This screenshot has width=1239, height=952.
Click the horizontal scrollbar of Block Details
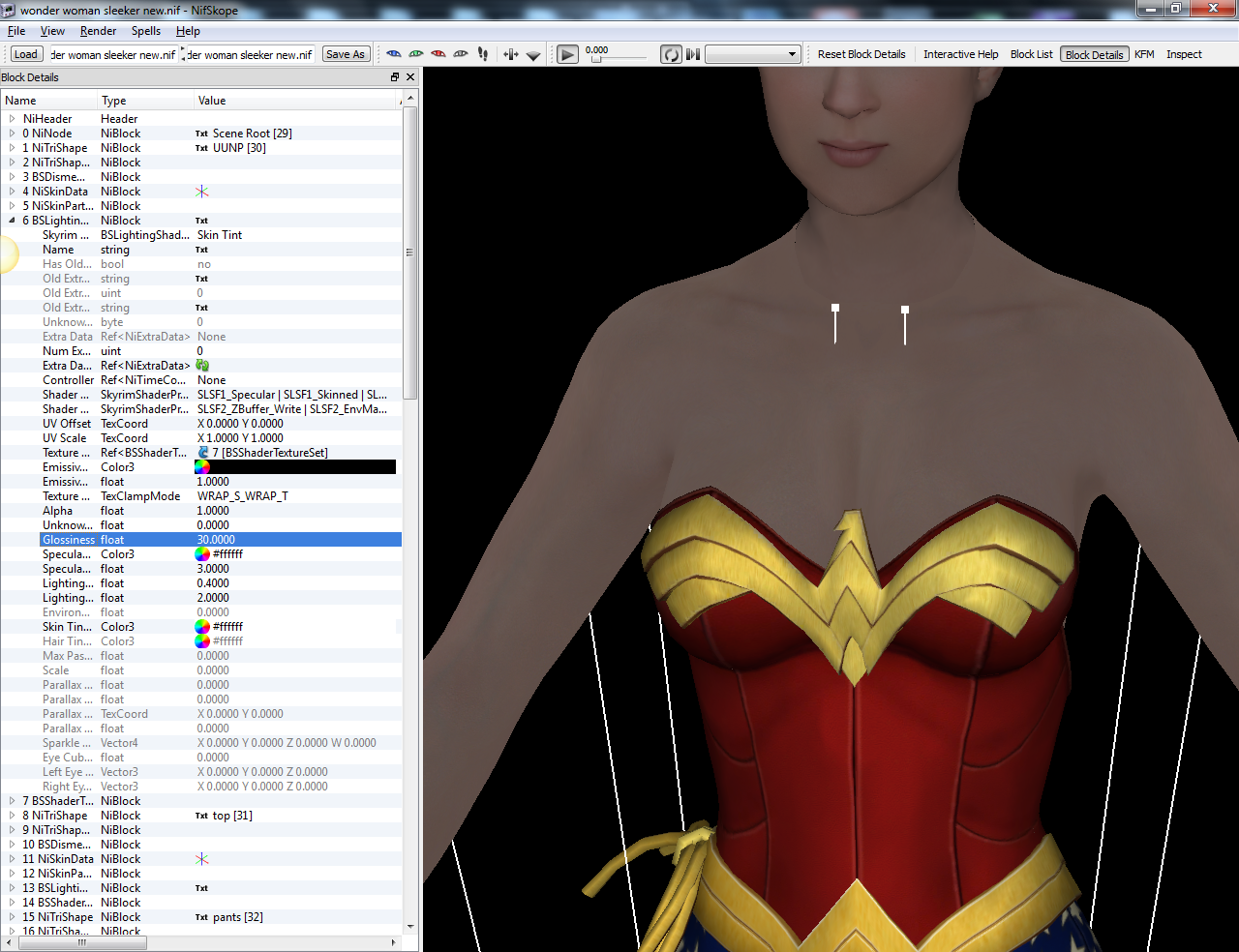(81, 942)
